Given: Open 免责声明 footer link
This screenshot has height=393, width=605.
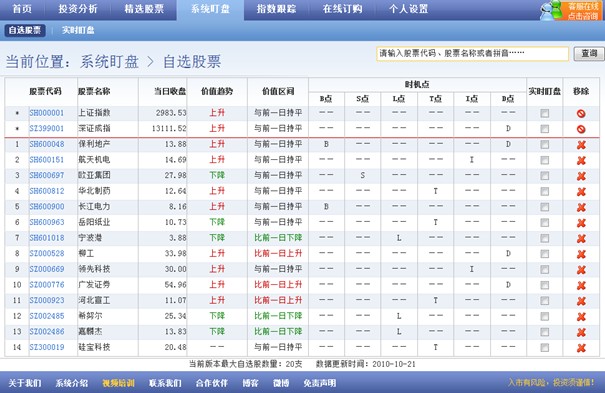Looking at the screenshot, I should click(319, 383).
